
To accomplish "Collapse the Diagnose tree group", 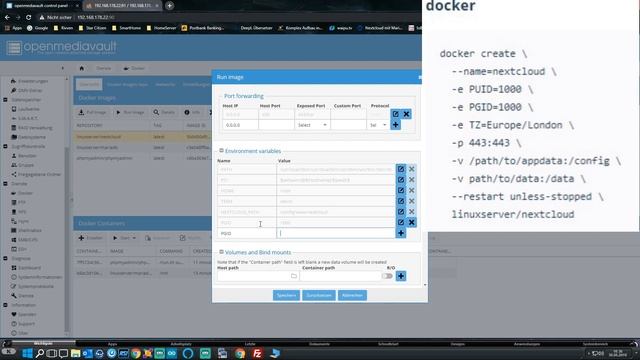I will (5, 258).
